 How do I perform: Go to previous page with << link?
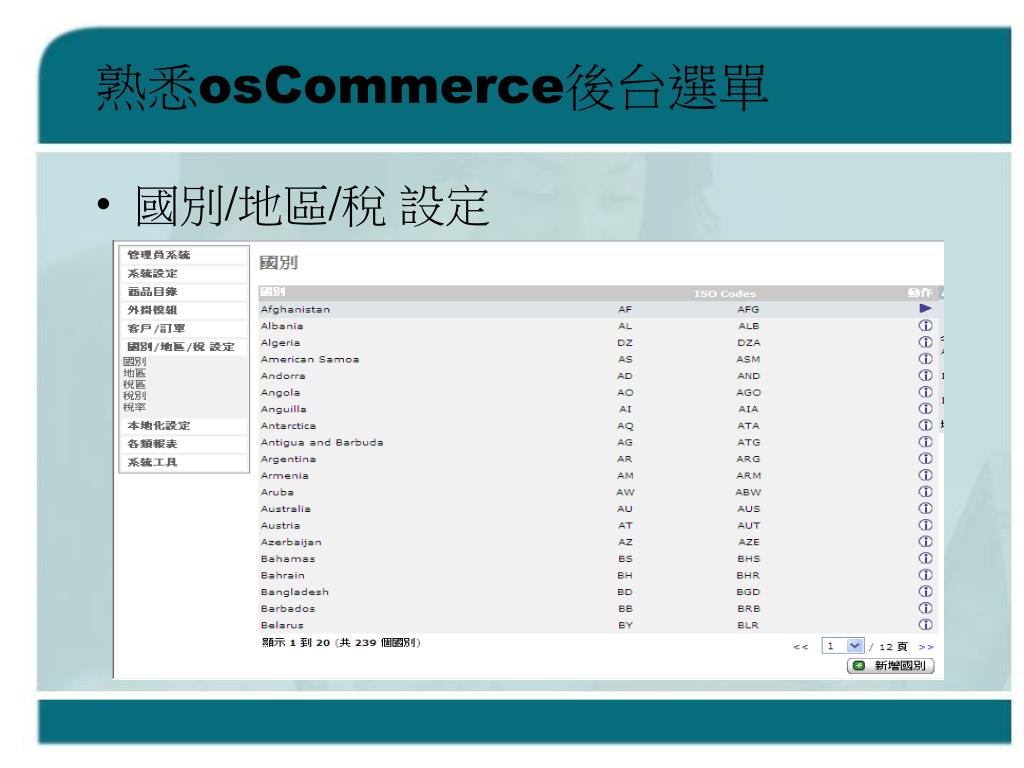coord(801,647)
